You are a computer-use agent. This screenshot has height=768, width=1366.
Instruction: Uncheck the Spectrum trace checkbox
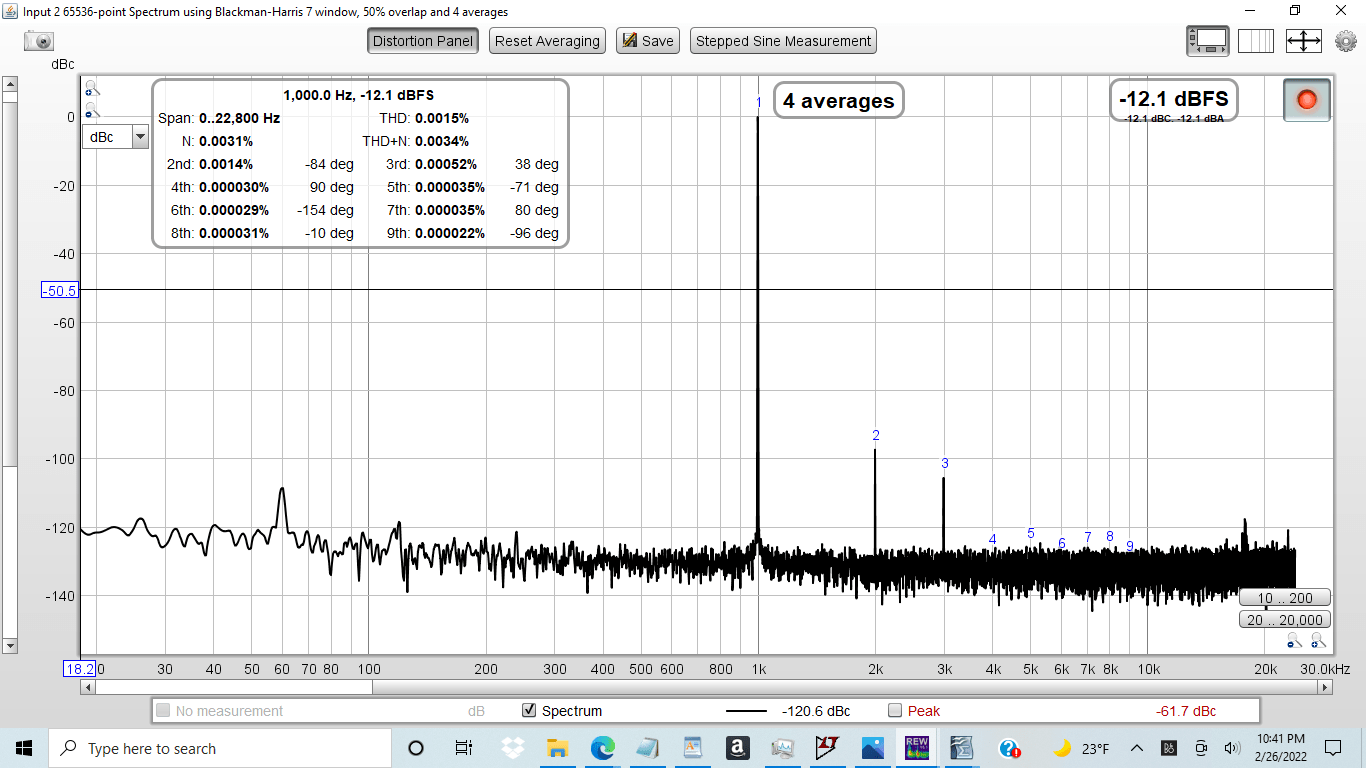[529, 711]
